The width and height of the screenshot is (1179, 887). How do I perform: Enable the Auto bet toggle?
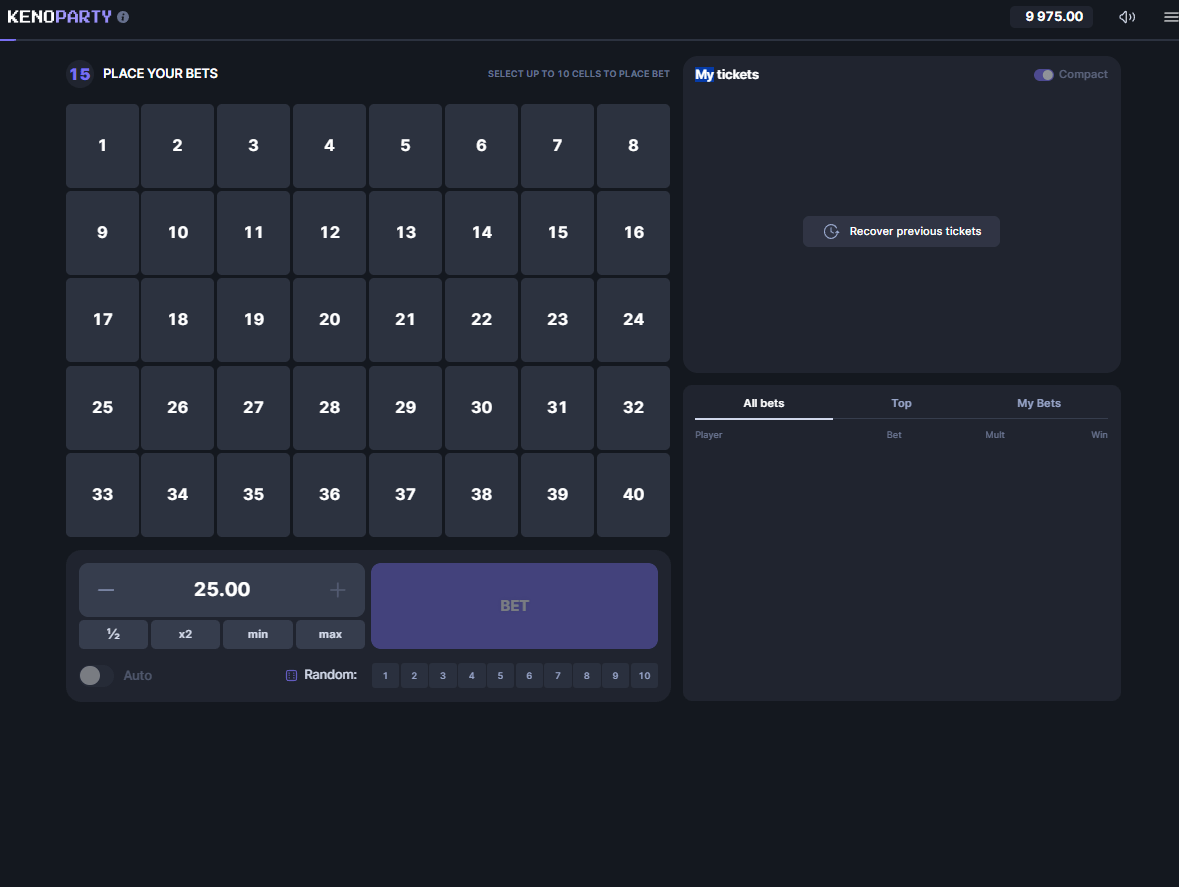[96, 676]
